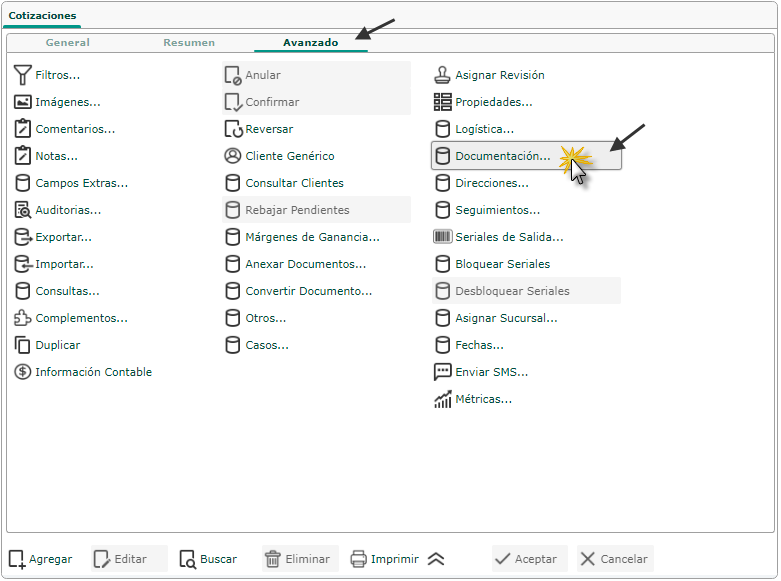Click the Confirmar checkmark document icon
Image resolution: width=781 pixels, height=581 pixels.
point(233,102)
